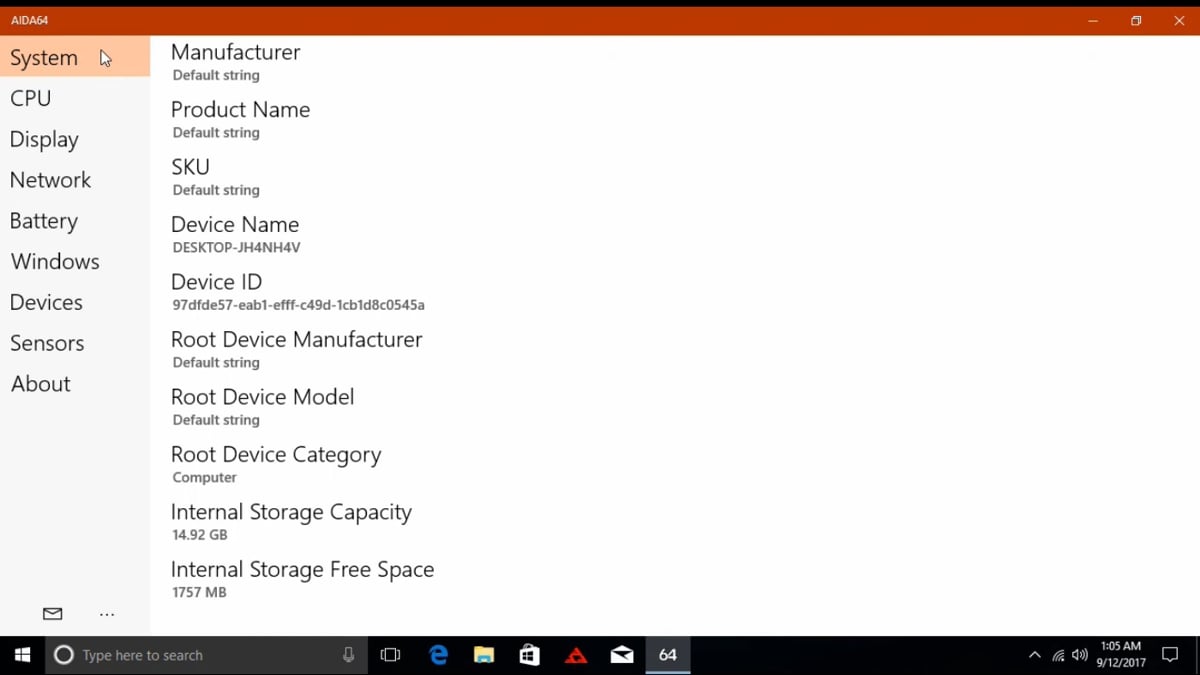Launch Microsoft Edge from the taskbar
The height and width of the screenshot is (675, 1200).
438,655
